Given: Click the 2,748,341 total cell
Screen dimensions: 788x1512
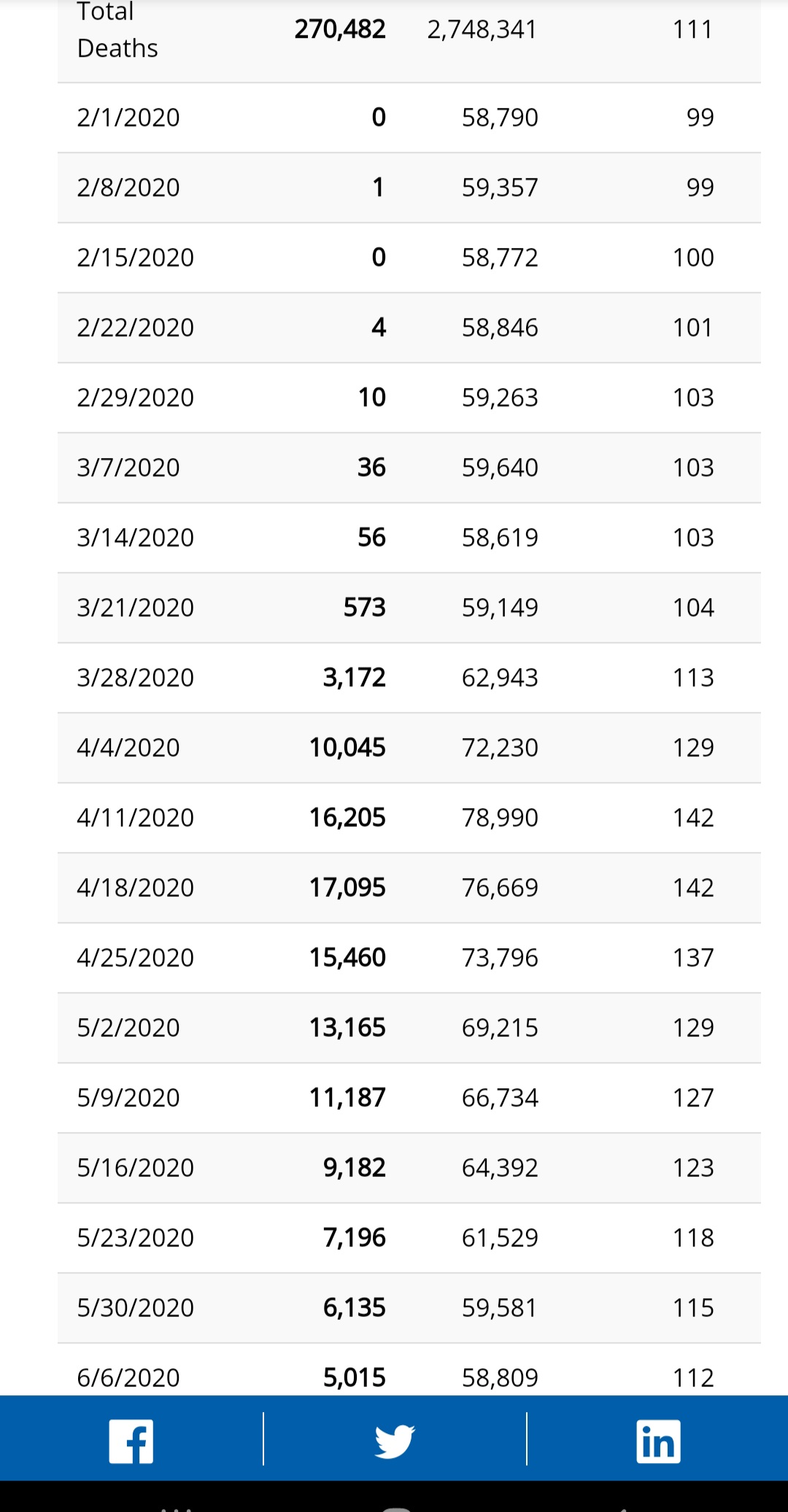Looking at the screenshot, I should point(482,29).
